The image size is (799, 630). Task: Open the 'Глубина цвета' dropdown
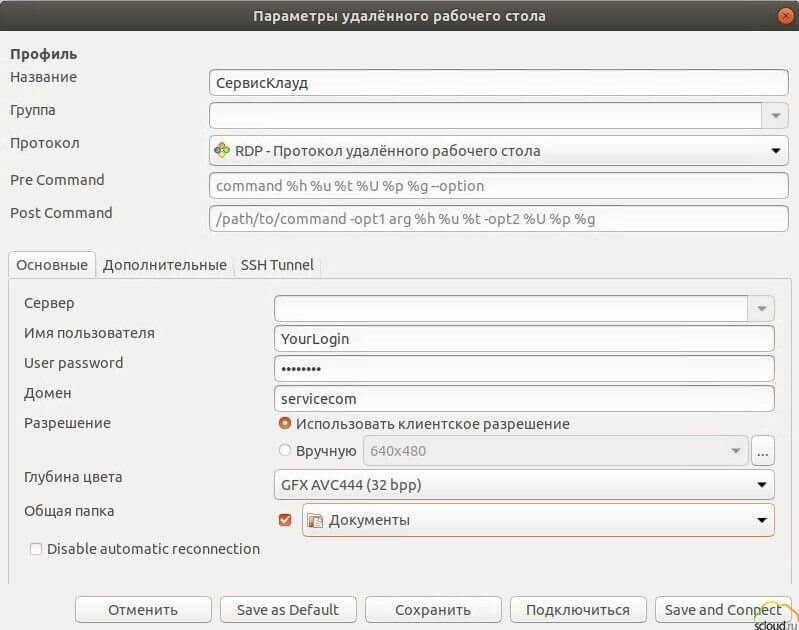[761, 486]
